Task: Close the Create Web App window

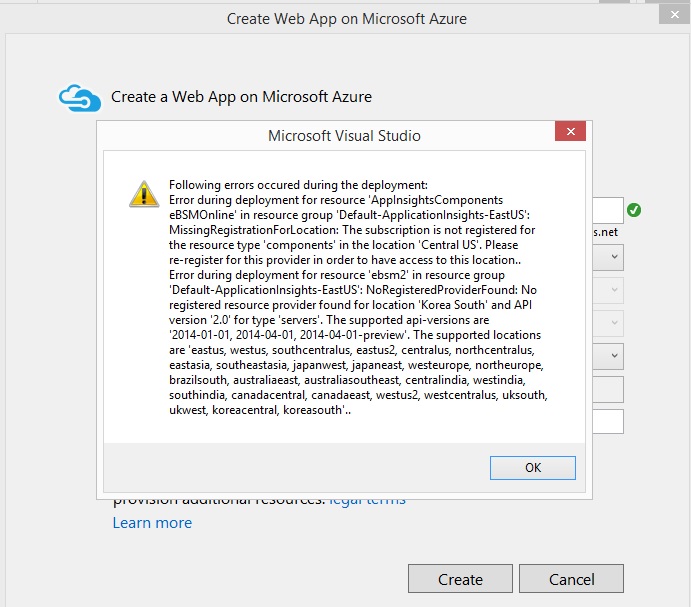Action: 674,15
